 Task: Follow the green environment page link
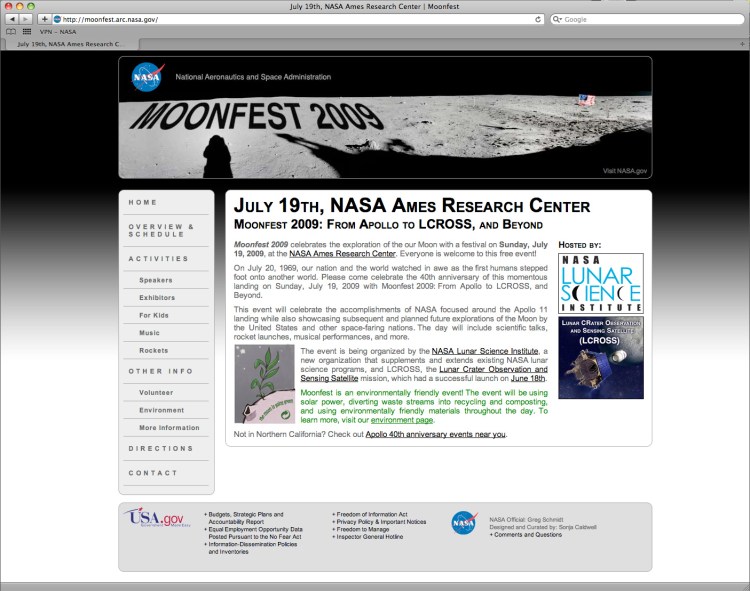pyautogui.click(x=402, y=420)
